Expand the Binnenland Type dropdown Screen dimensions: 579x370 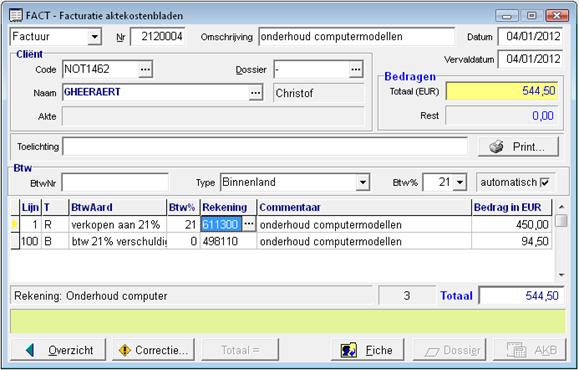(x=363, y=182)
